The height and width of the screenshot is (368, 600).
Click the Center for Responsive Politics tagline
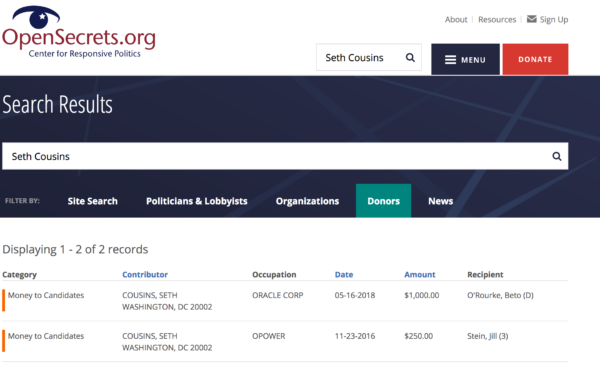click(85, 54)
